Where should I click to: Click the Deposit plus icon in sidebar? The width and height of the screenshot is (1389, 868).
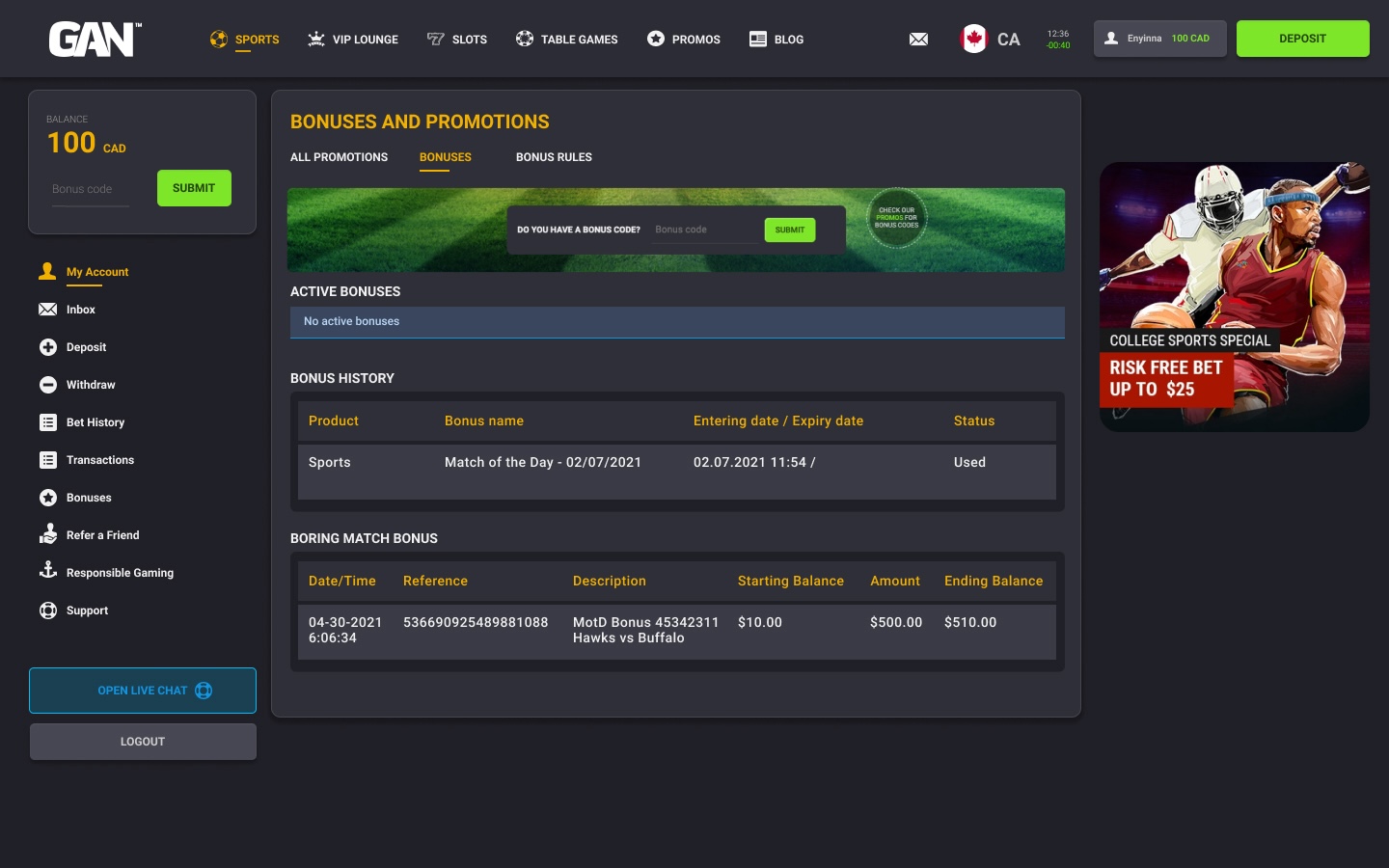pos(47,347)
